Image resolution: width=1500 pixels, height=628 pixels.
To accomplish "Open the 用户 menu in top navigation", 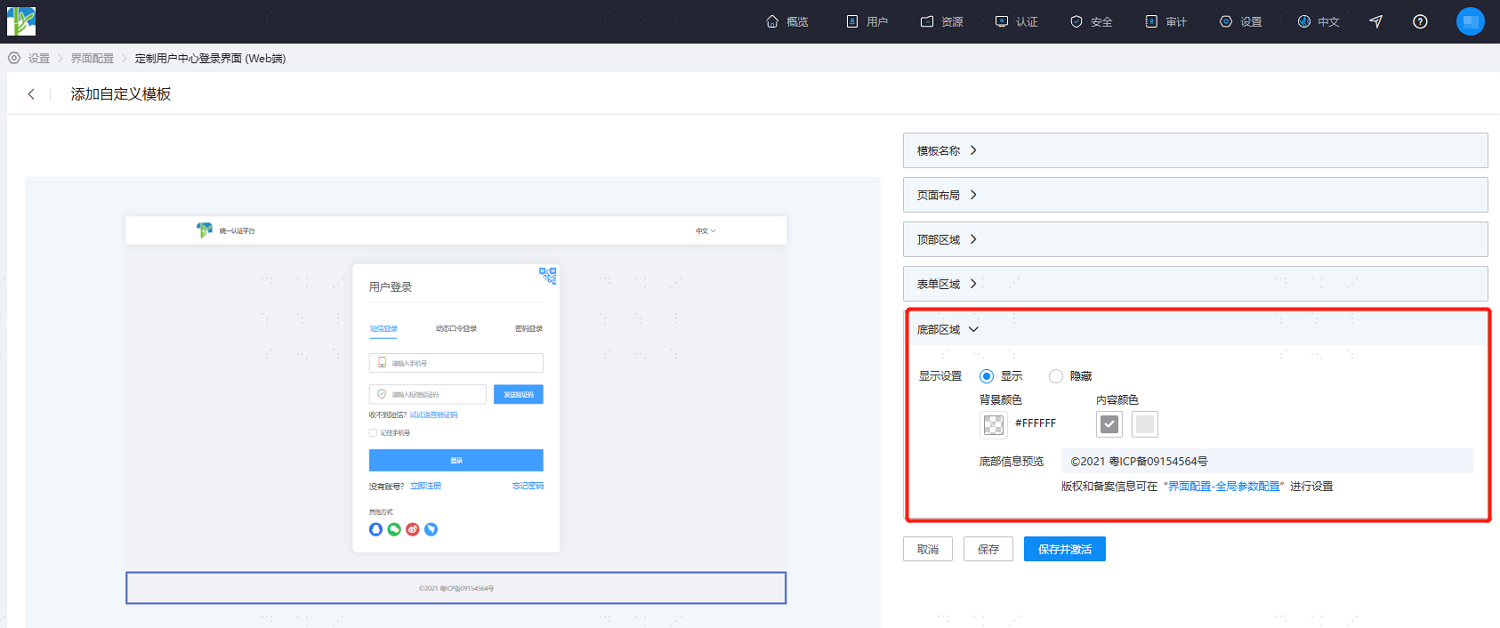I will pos(867,21).
